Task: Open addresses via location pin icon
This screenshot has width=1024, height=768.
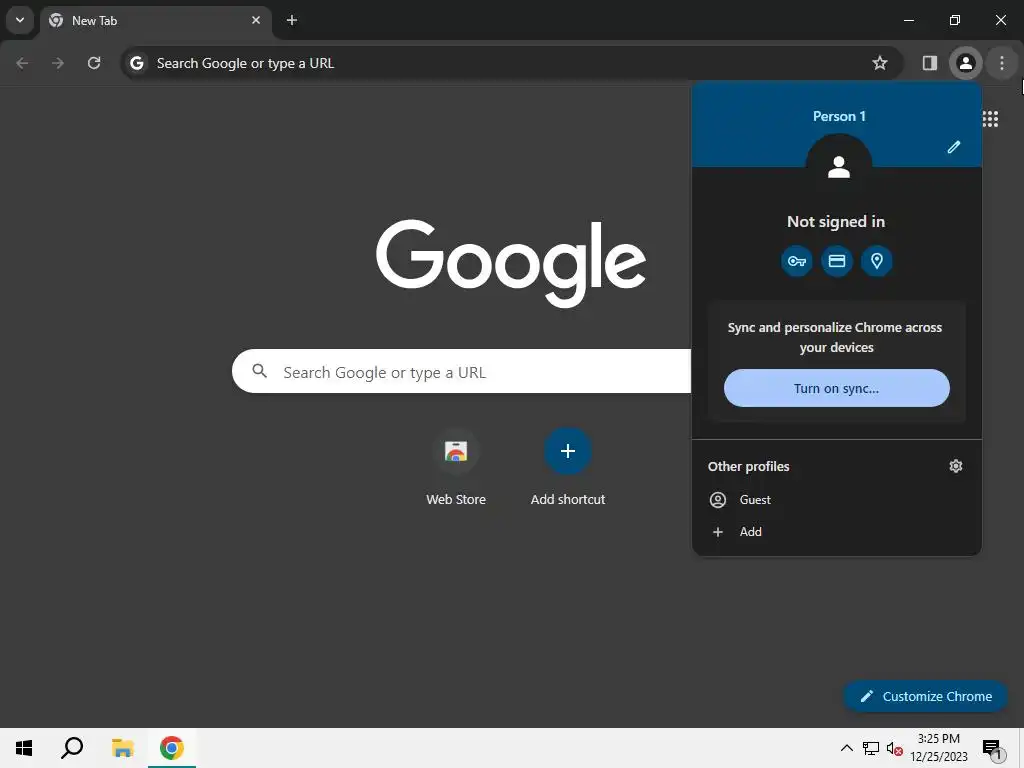Action: [876, 261]
